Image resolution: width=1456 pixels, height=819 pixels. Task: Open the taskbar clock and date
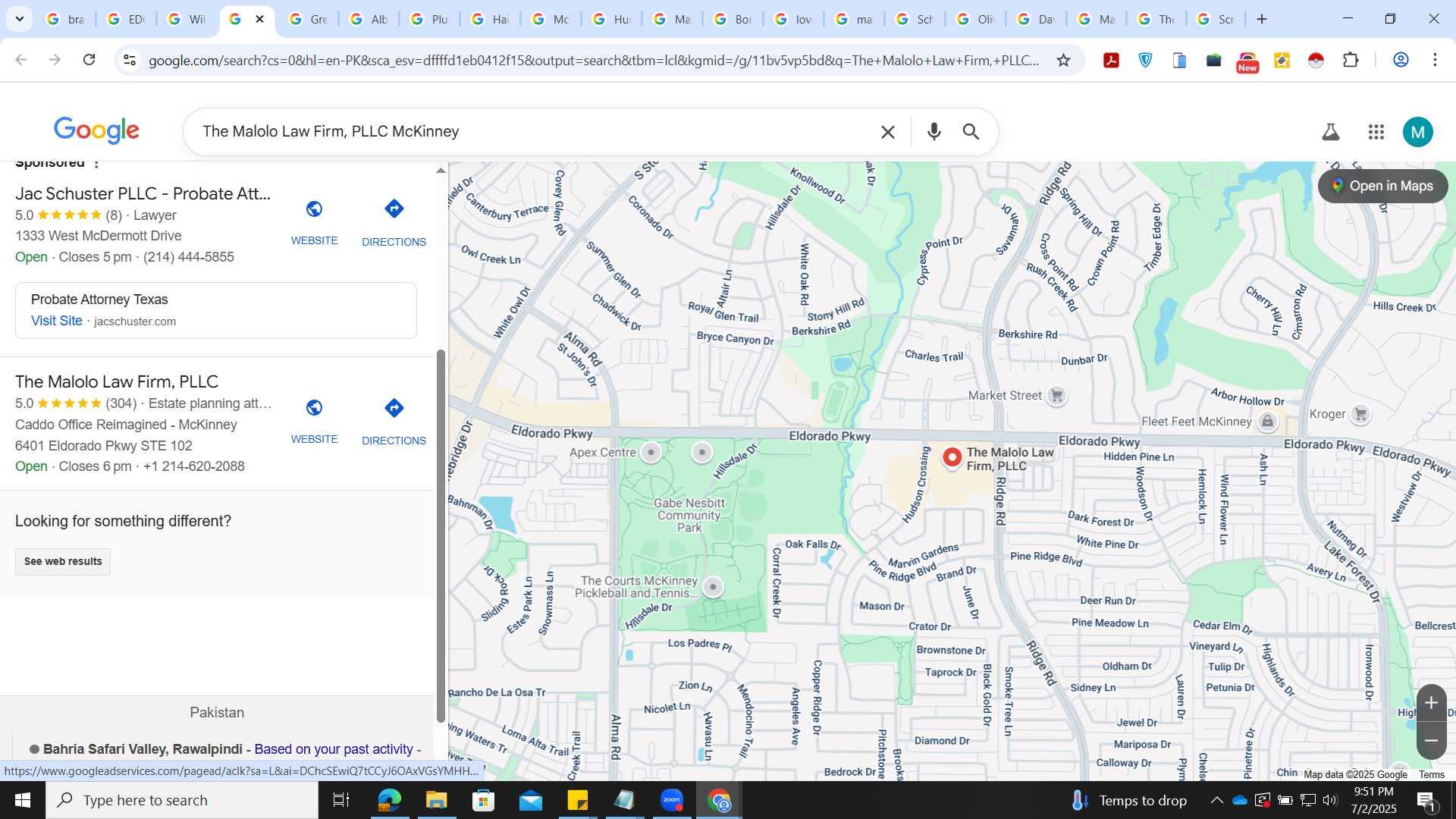click(x=1374, y=800)
